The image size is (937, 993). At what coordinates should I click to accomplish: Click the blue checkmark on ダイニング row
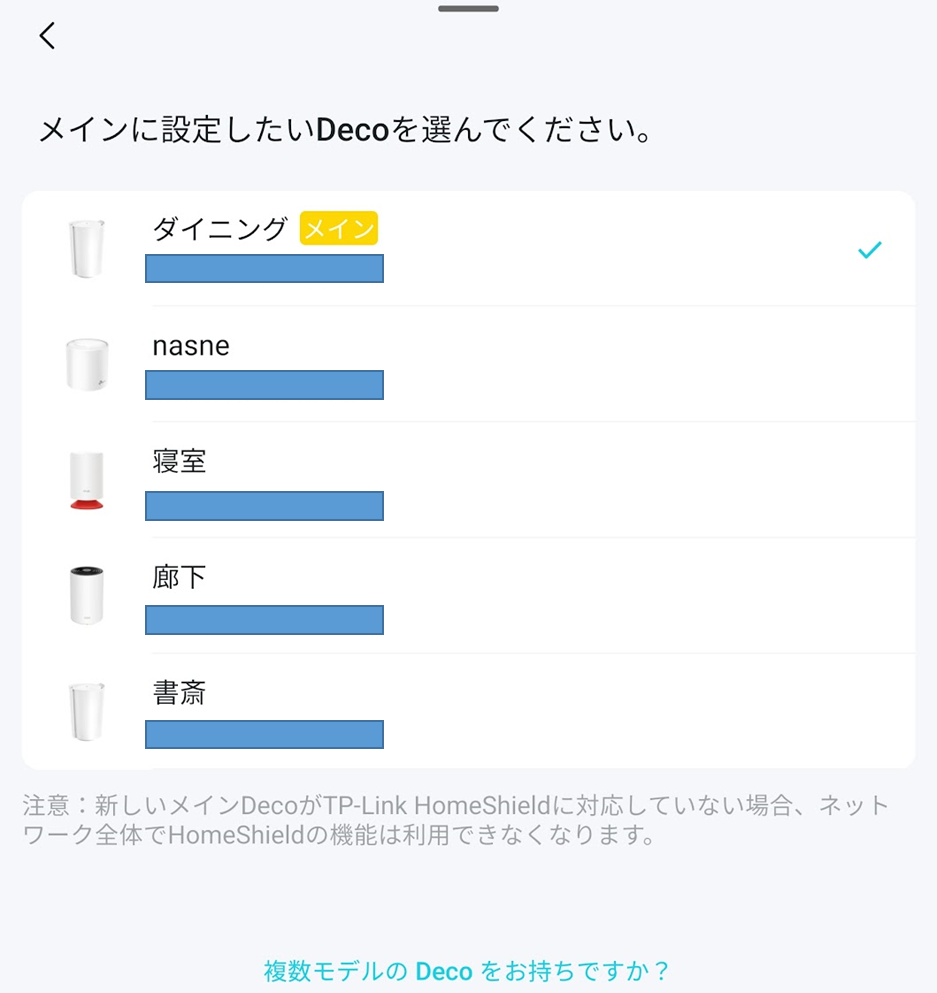[870, 250]
